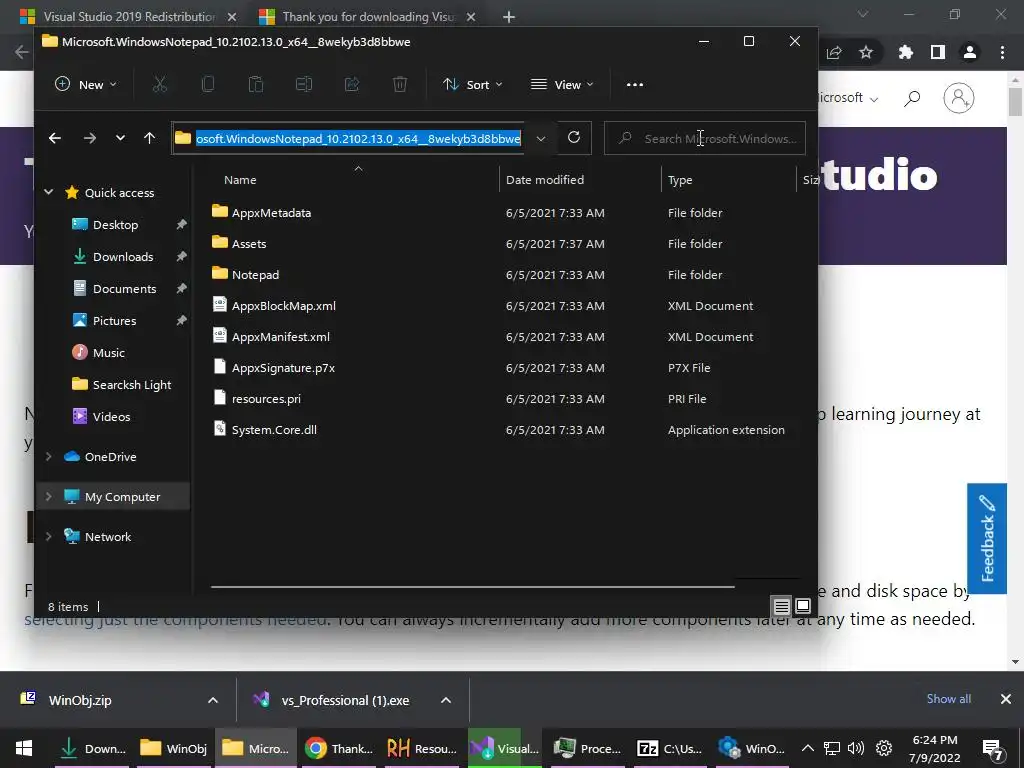
Task: Open Chrome three-dot menu
Action: click(1002, 52)
